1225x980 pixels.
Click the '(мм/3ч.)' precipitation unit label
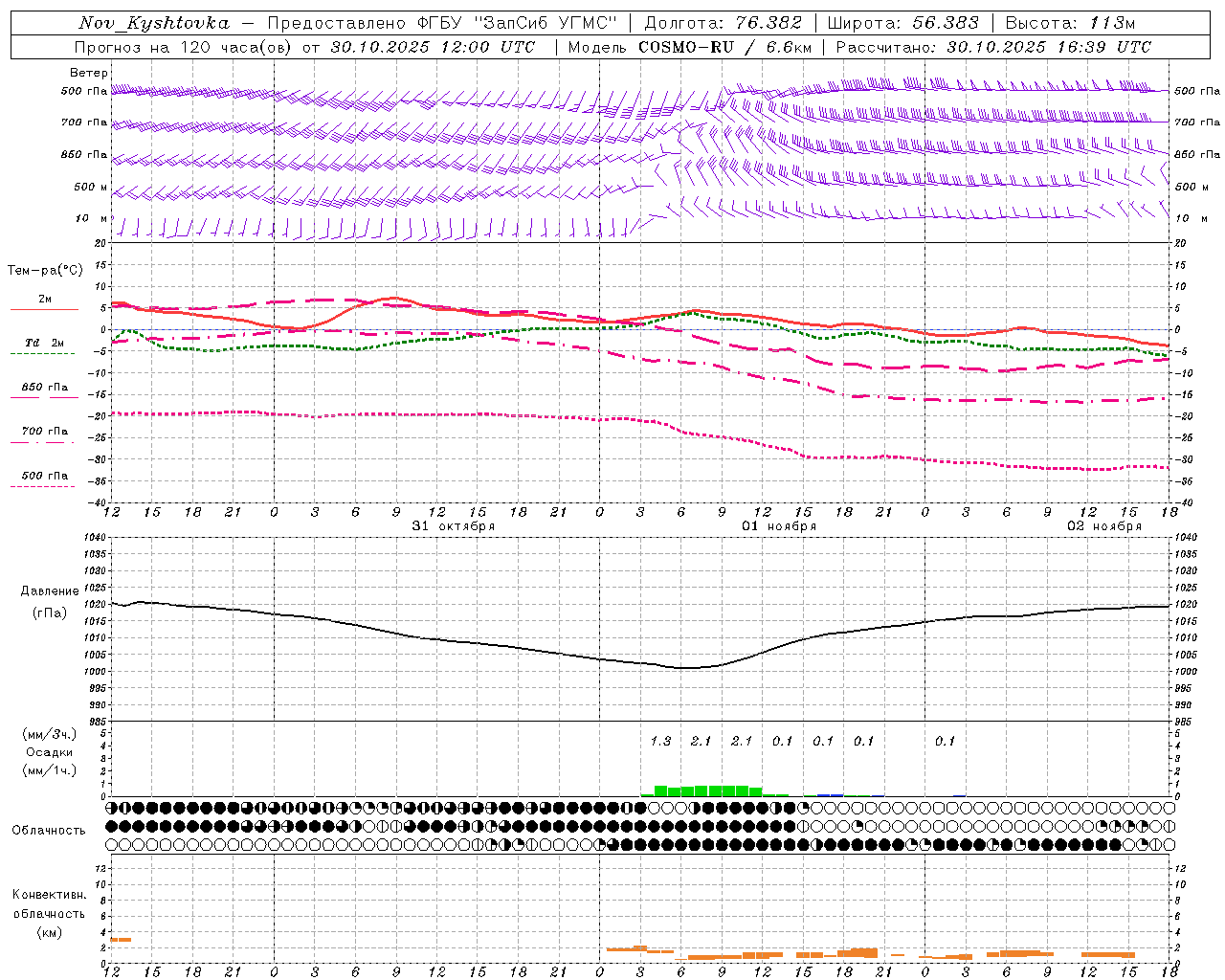click(x=50, y=735)
